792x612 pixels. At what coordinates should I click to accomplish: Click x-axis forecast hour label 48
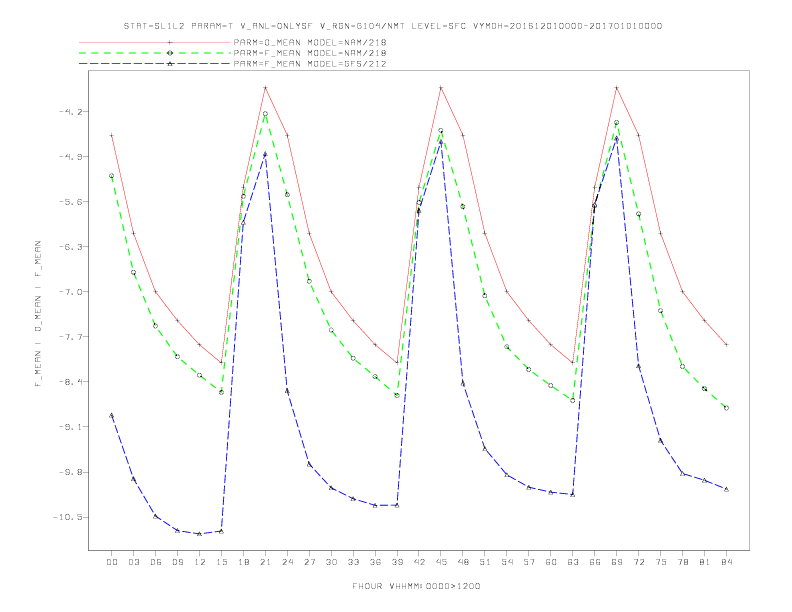[x=463, y=562]
